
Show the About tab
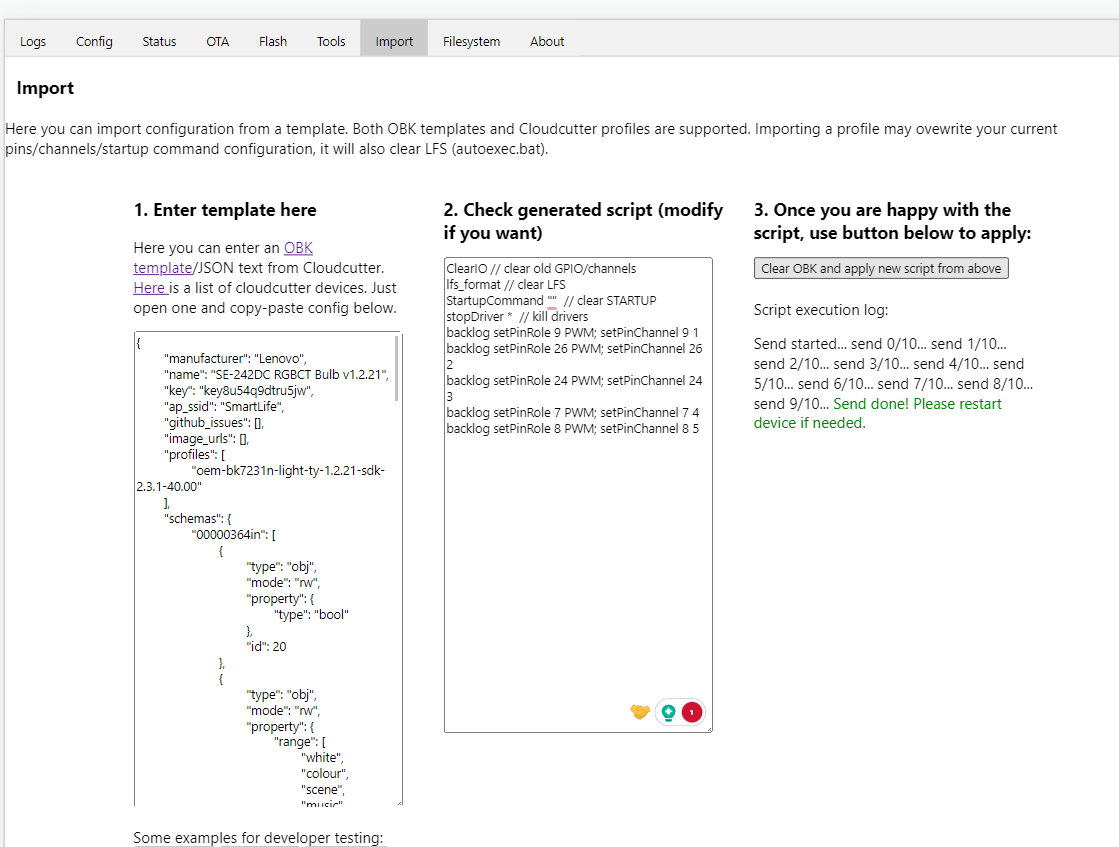547,41
